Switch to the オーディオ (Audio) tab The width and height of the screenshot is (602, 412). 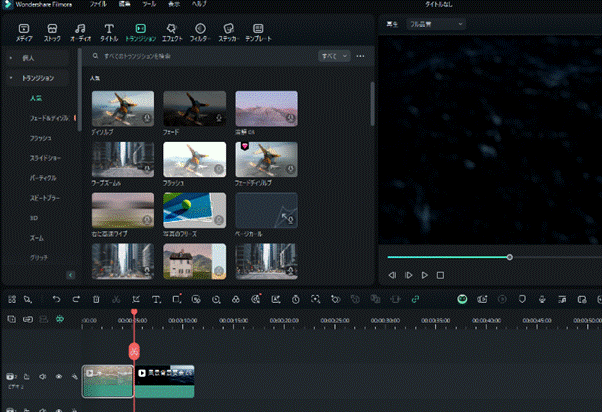pos(80,33)
